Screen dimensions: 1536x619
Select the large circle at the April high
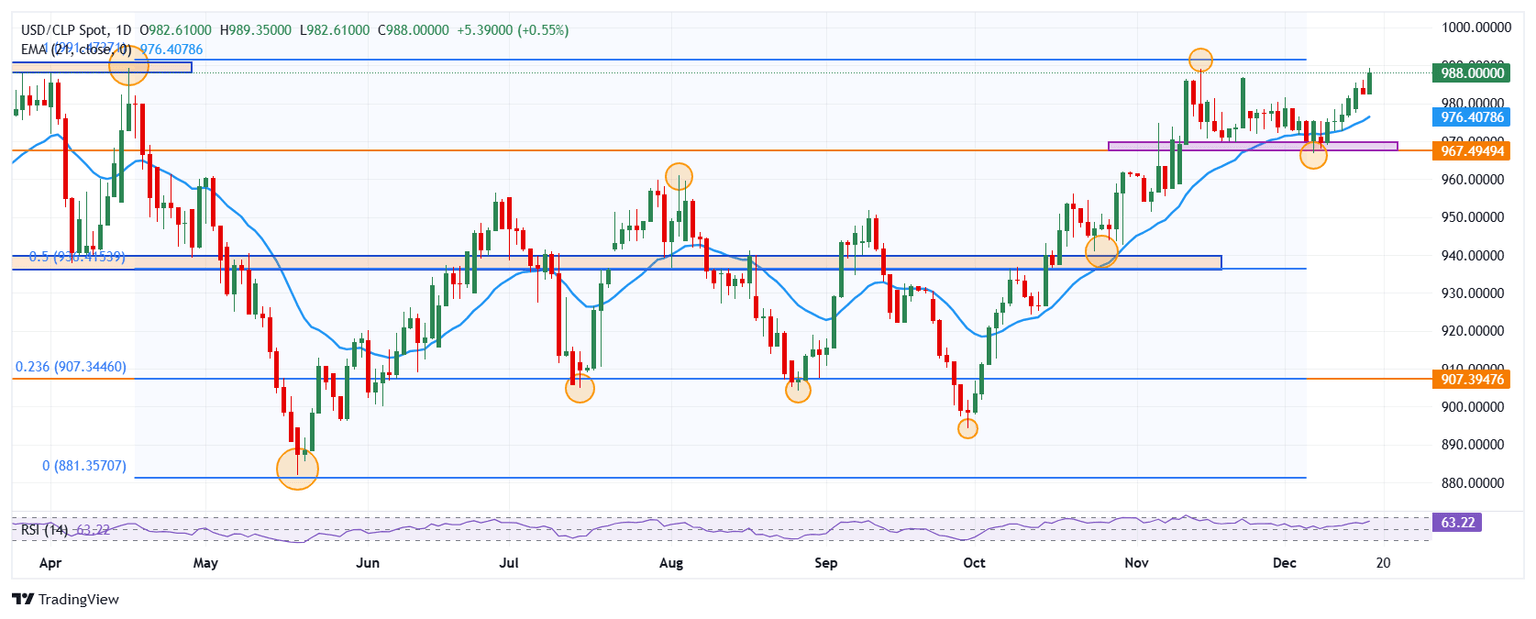[129, 67]
